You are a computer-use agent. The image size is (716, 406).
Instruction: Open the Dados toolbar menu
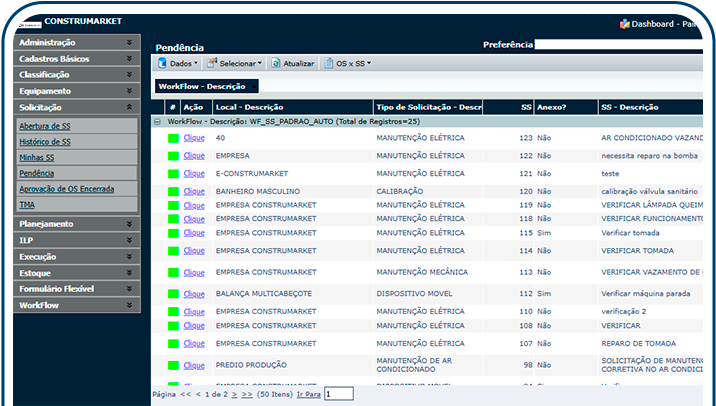coord(180,63)
